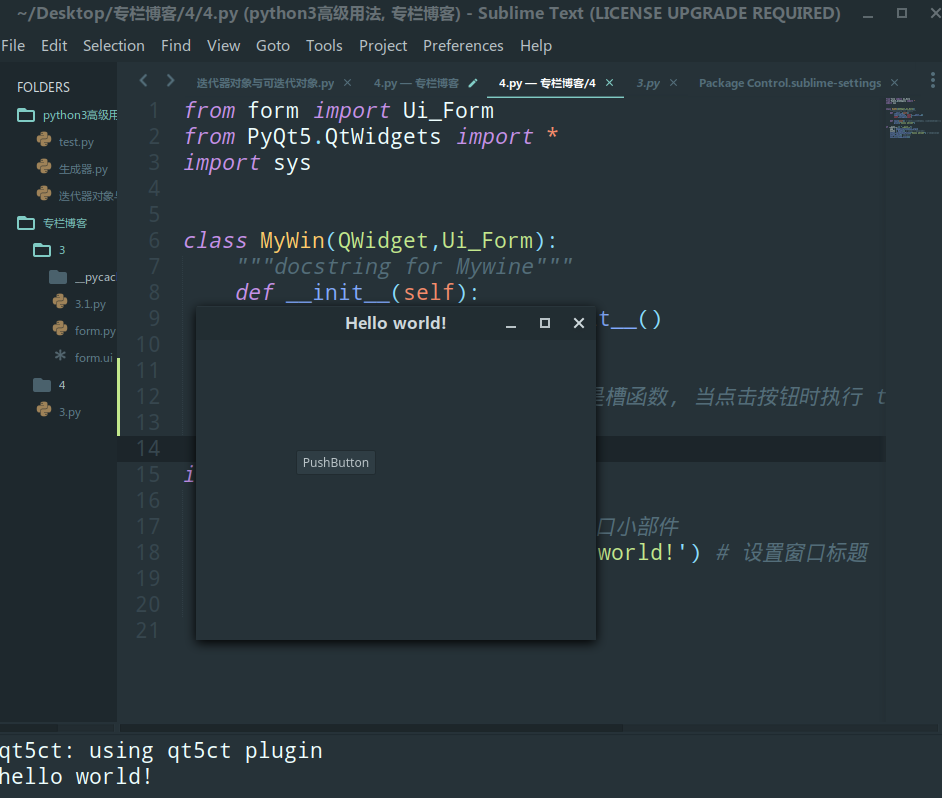Close the Hello world window
This screenshot has height=798, width=942.
coord(579,323)
